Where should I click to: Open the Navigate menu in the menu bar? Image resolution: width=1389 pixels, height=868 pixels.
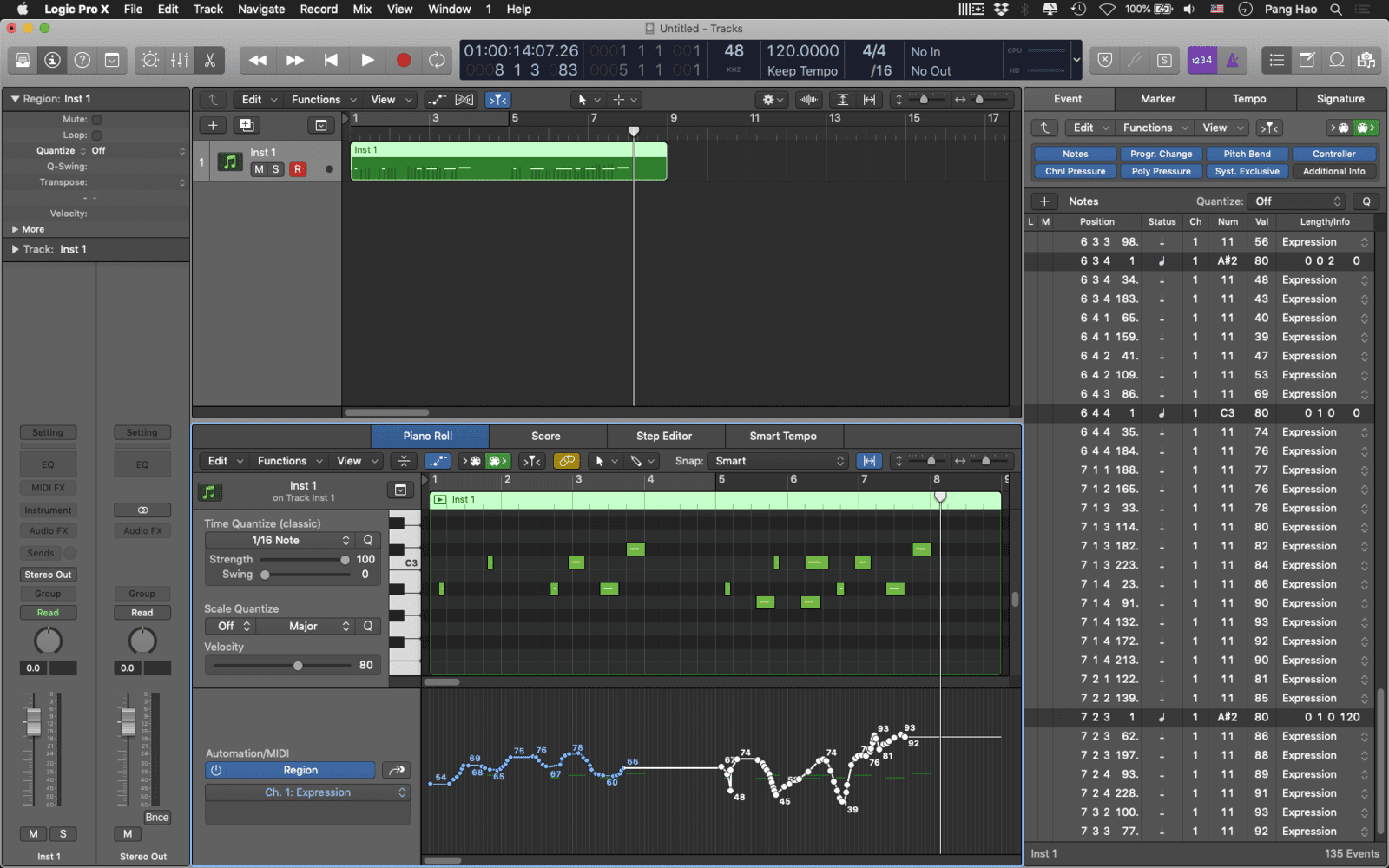[261, 10]
